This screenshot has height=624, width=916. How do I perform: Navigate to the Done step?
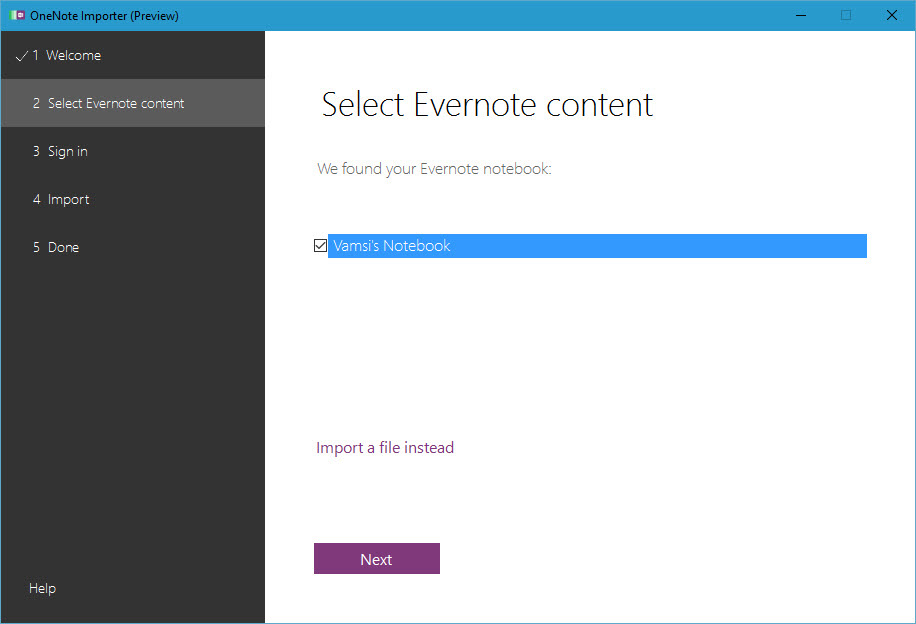62,247
